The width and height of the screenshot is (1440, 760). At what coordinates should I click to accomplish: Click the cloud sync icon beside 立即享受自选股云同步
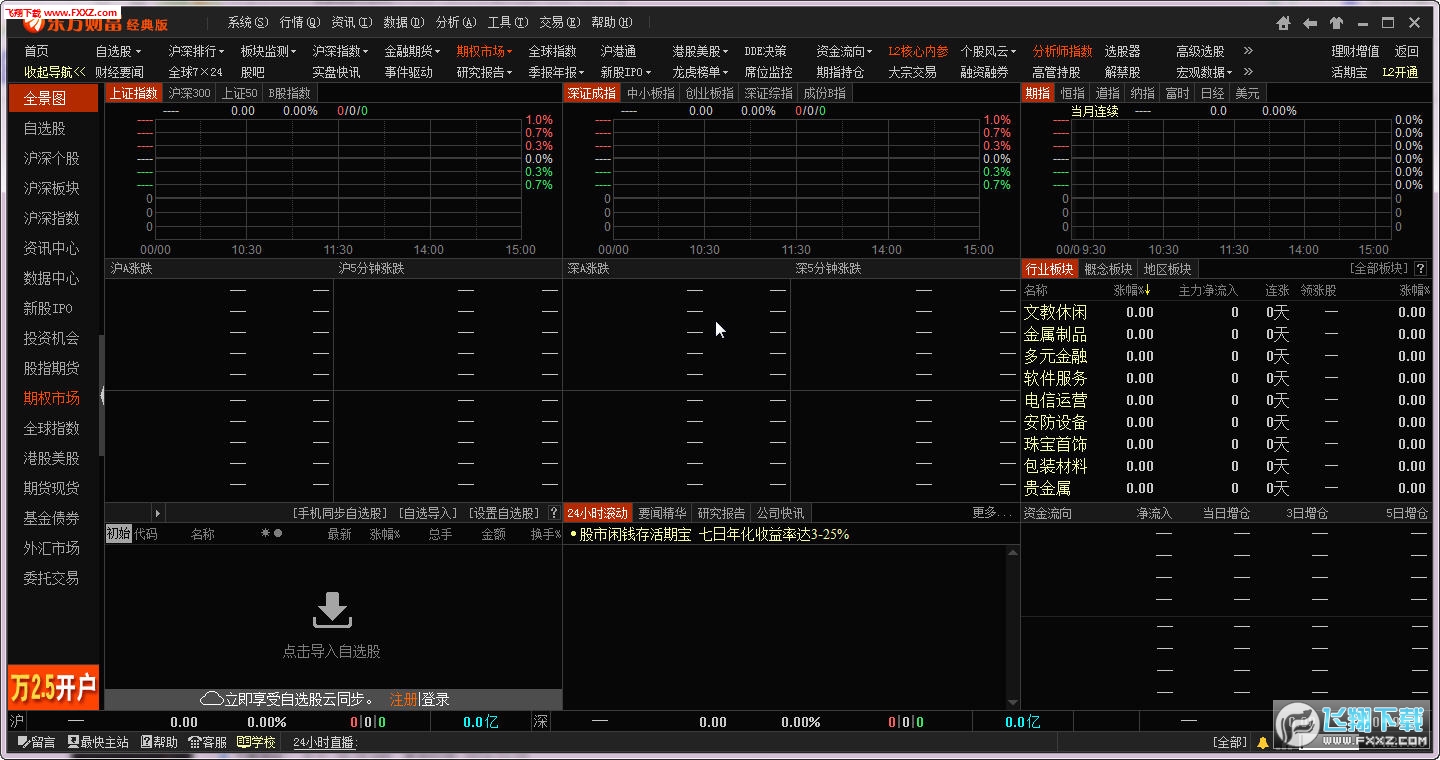point(211,699)
